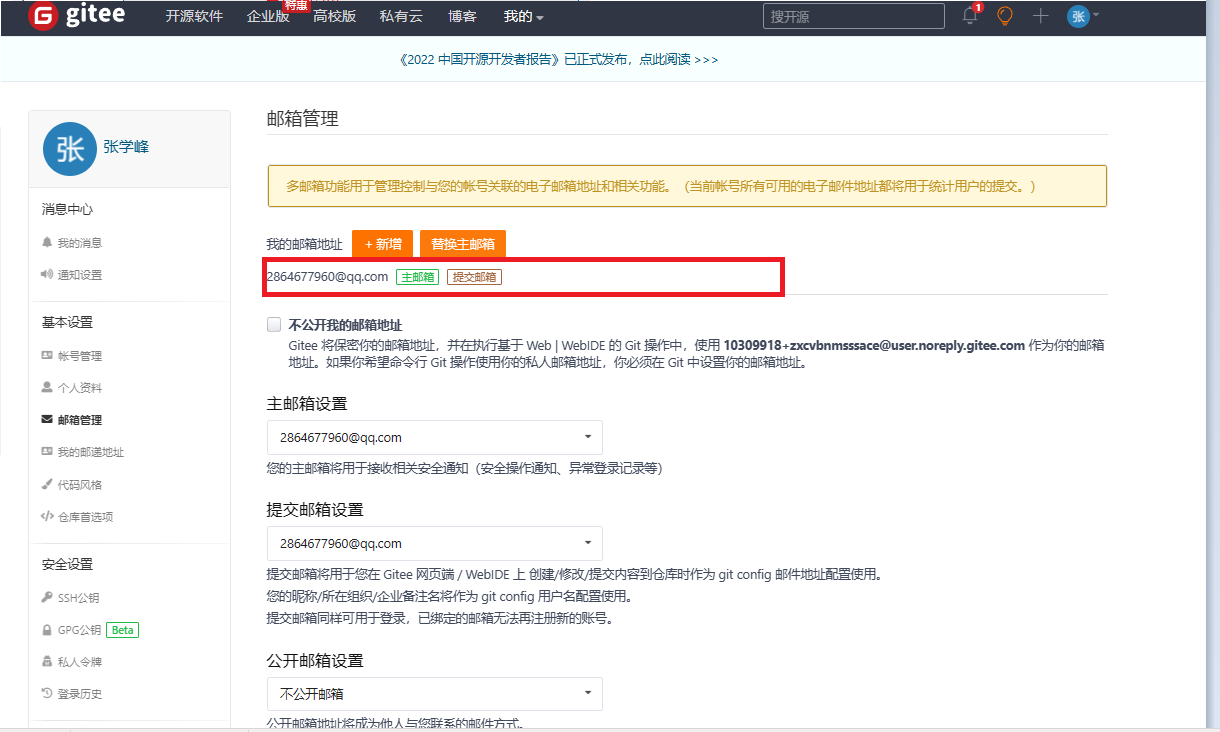
Task: Click the 邮箱管理 page heading
Action: (x=303, y=119)
